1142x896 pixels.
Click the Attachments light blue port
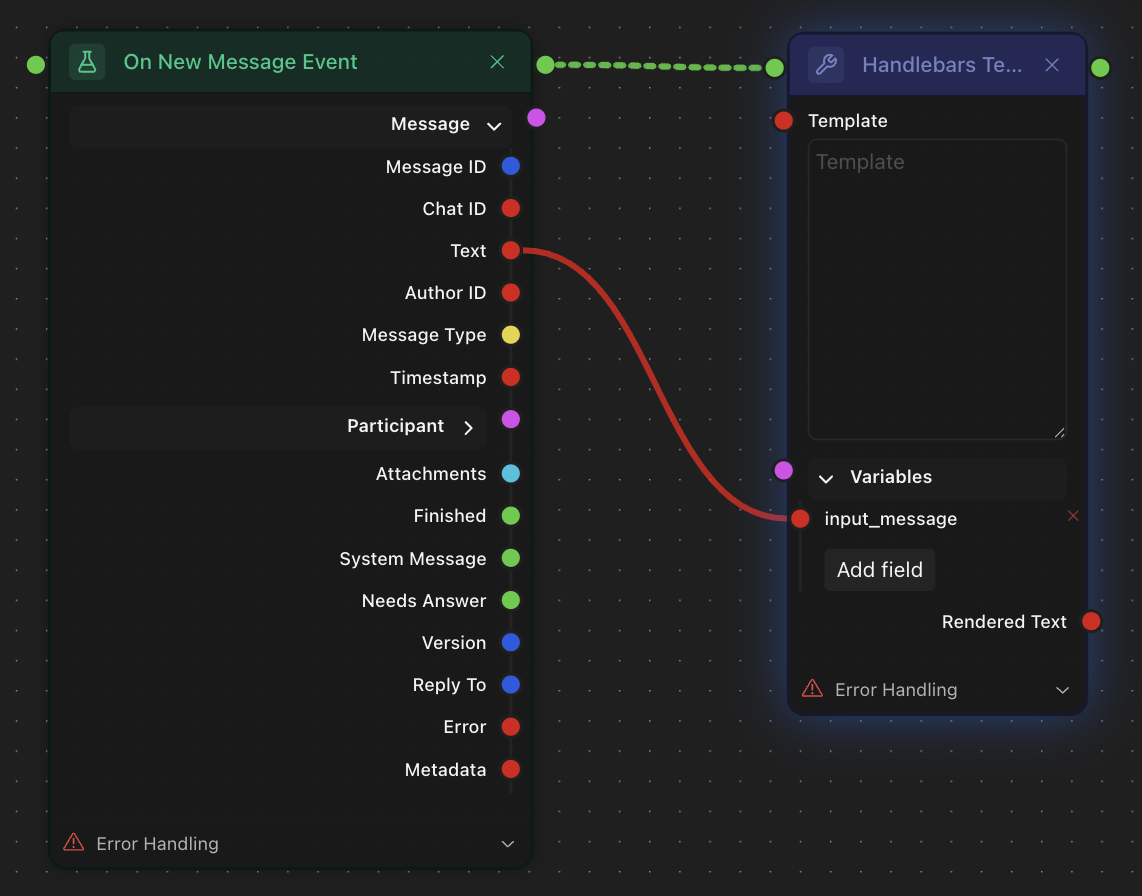(x=511, y=474)
